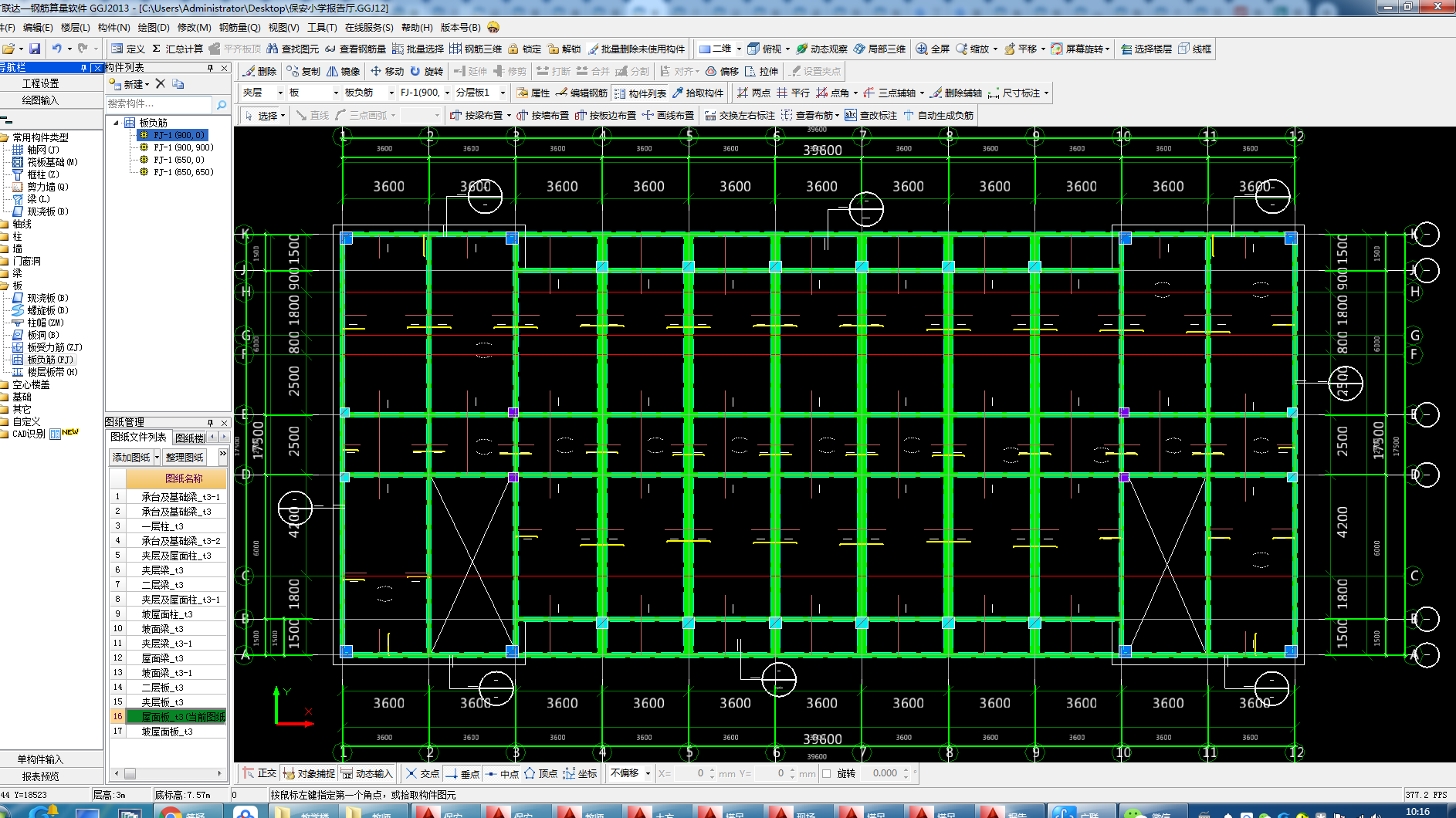Click the 解锁 unlock tool
The height and width of the screenshot is (818, 1456).
pyautogui.click(x=564, y=49)
